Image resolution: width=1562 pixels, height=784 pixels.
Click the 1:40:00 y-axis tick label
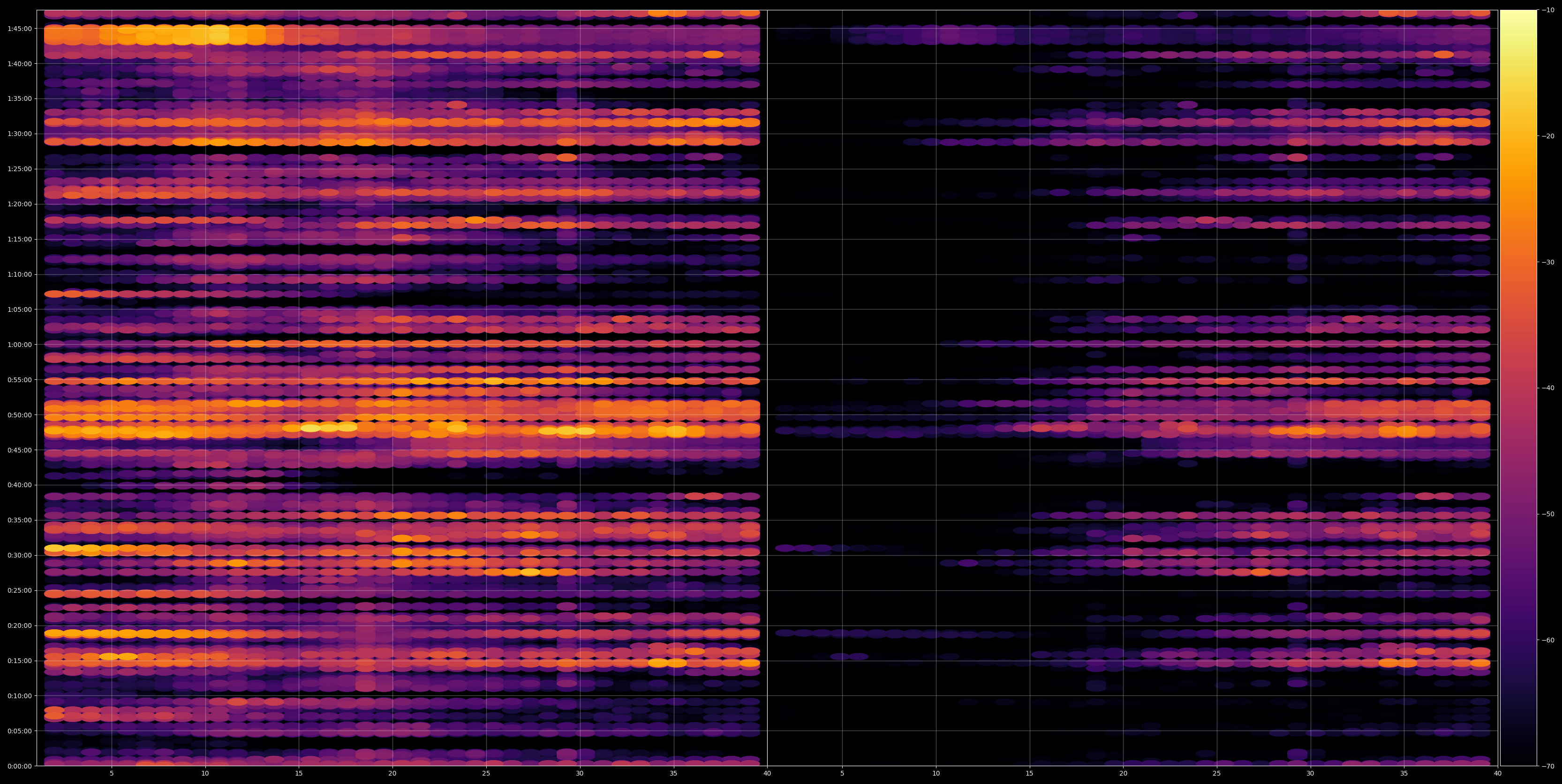coord(19,63)
